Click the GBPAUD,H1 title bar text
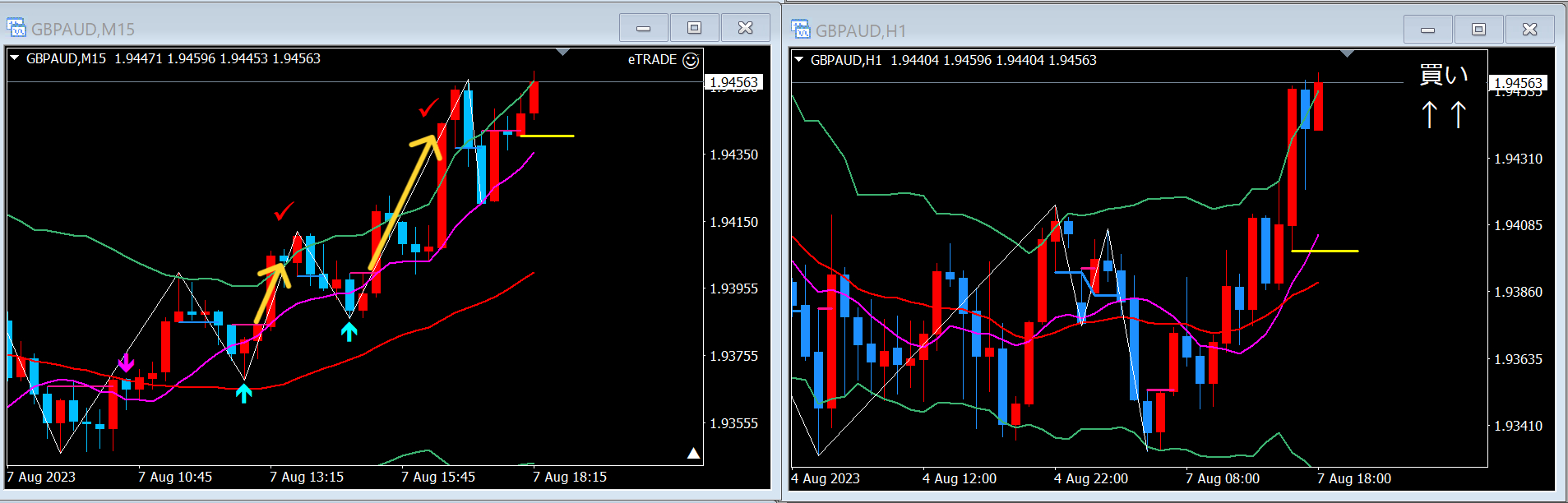 click(861, 31)
